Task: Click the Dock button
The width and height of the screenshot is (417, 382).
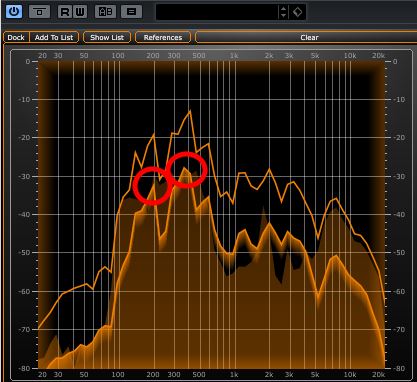Action: [16, 37]
